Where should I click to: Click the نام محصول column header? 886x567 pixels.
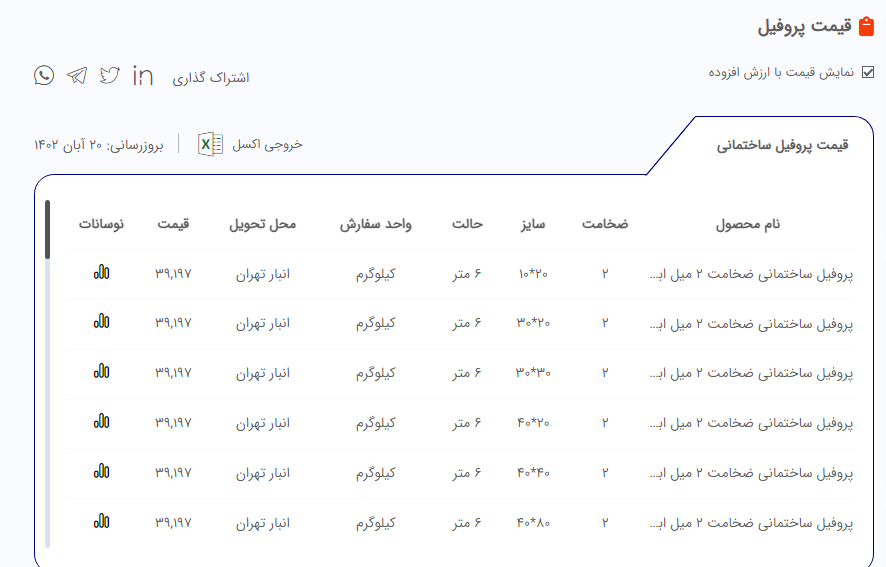point(747,224)
